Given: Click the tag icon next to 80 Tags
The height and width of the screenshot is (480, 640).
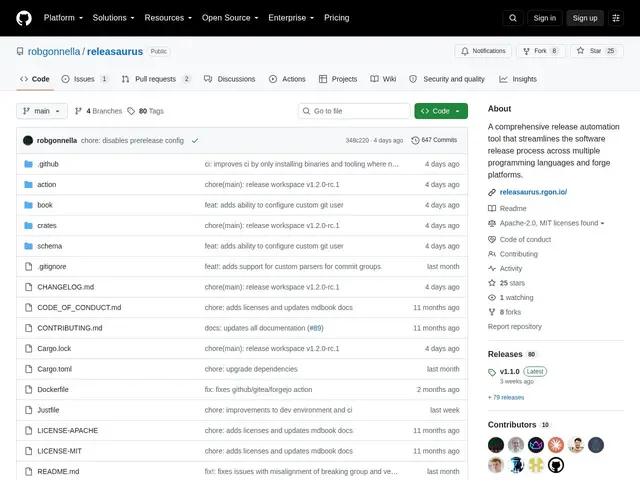Looking at the screenshot, I should coord(131,111).
